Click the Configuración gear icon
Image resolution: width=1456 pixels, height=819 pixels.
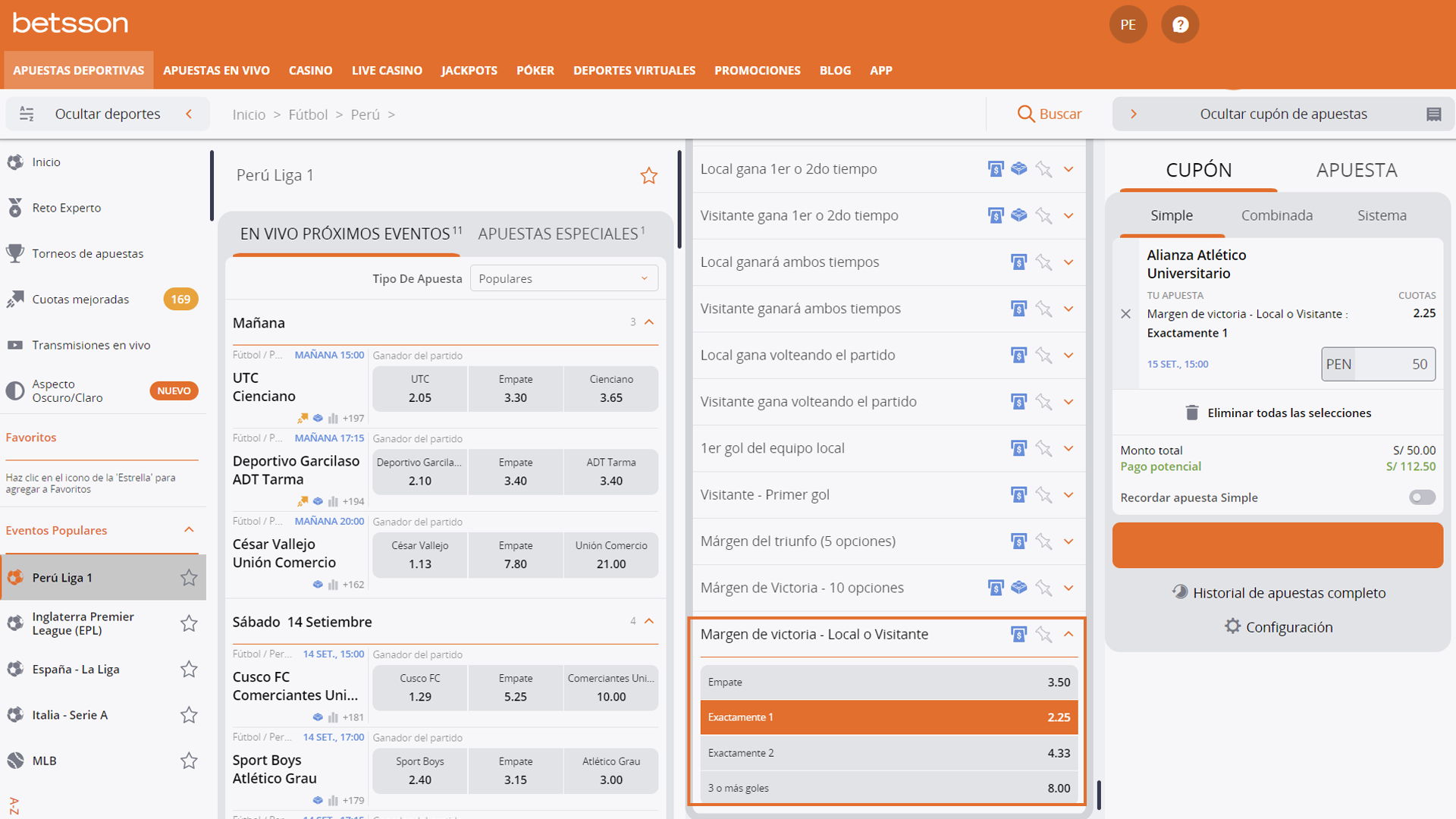pos(1232,626)
